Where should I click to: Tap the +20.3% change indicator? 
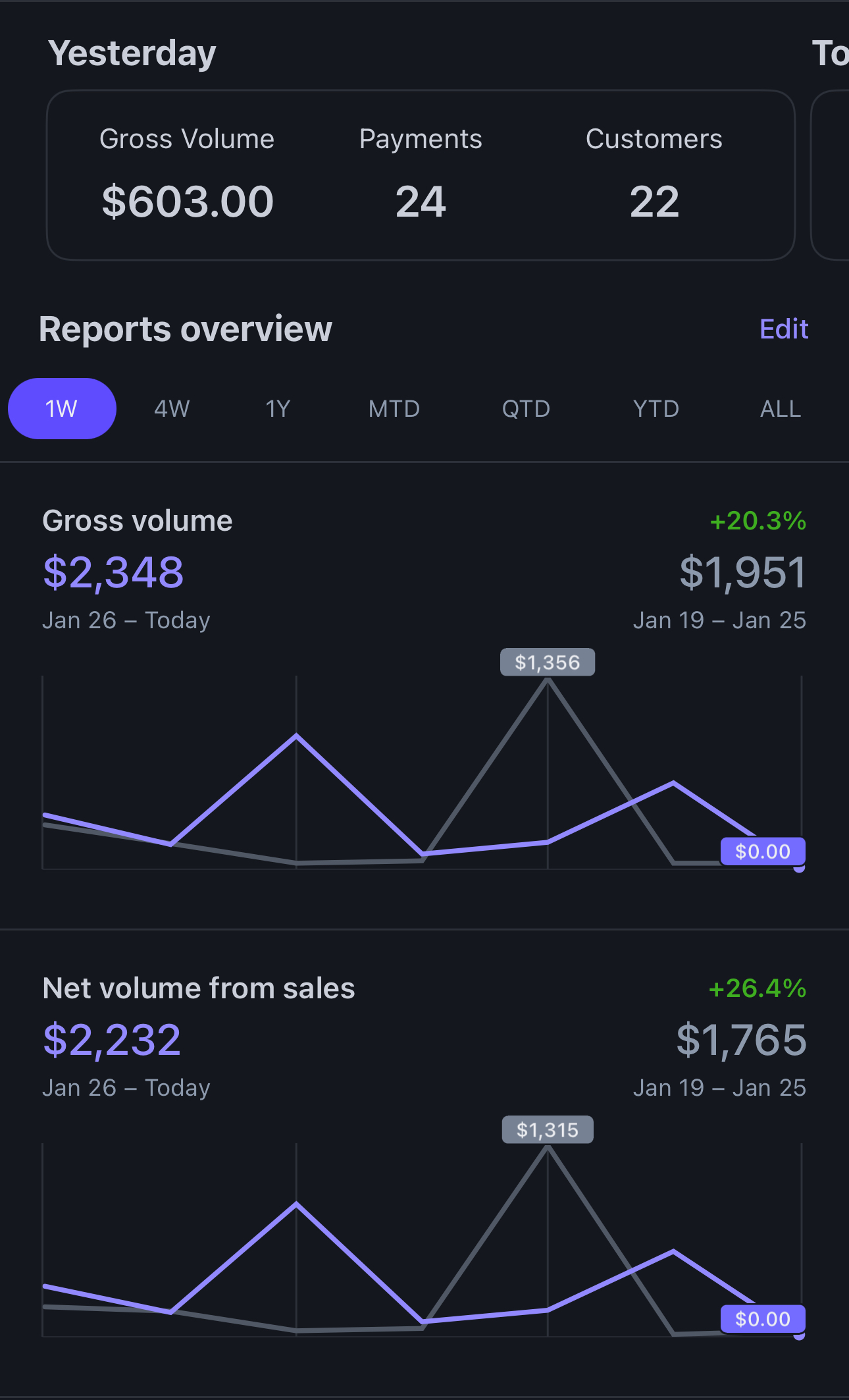pyautogui.click(x=758, y=521)
